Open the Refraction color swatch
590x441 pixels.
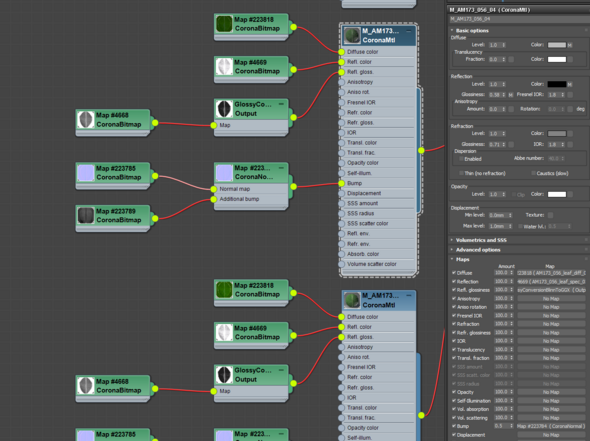click(x=557, y=134)
